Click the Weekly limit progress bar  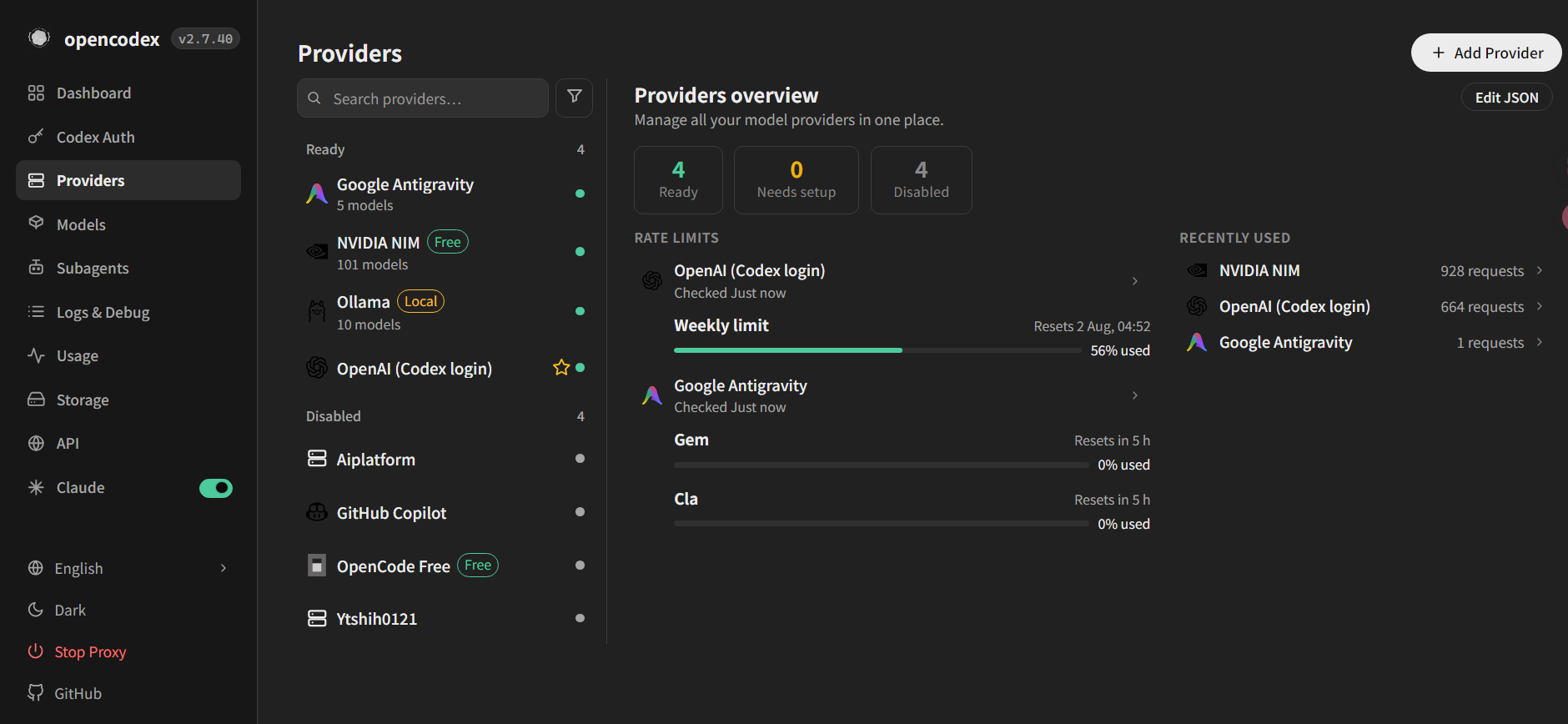pyautogui.click(x=877, y=350)
